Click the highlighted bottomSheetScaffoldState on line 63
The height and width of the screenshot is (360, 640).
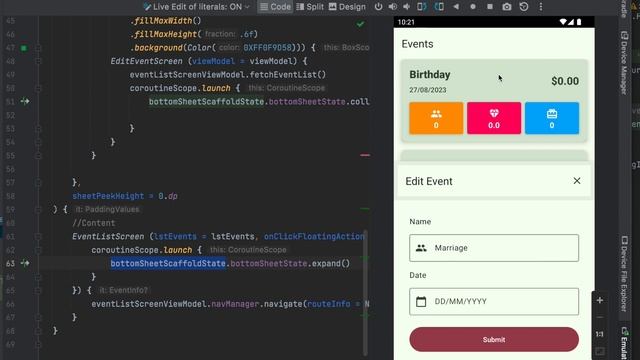click(x=168, y=263)
